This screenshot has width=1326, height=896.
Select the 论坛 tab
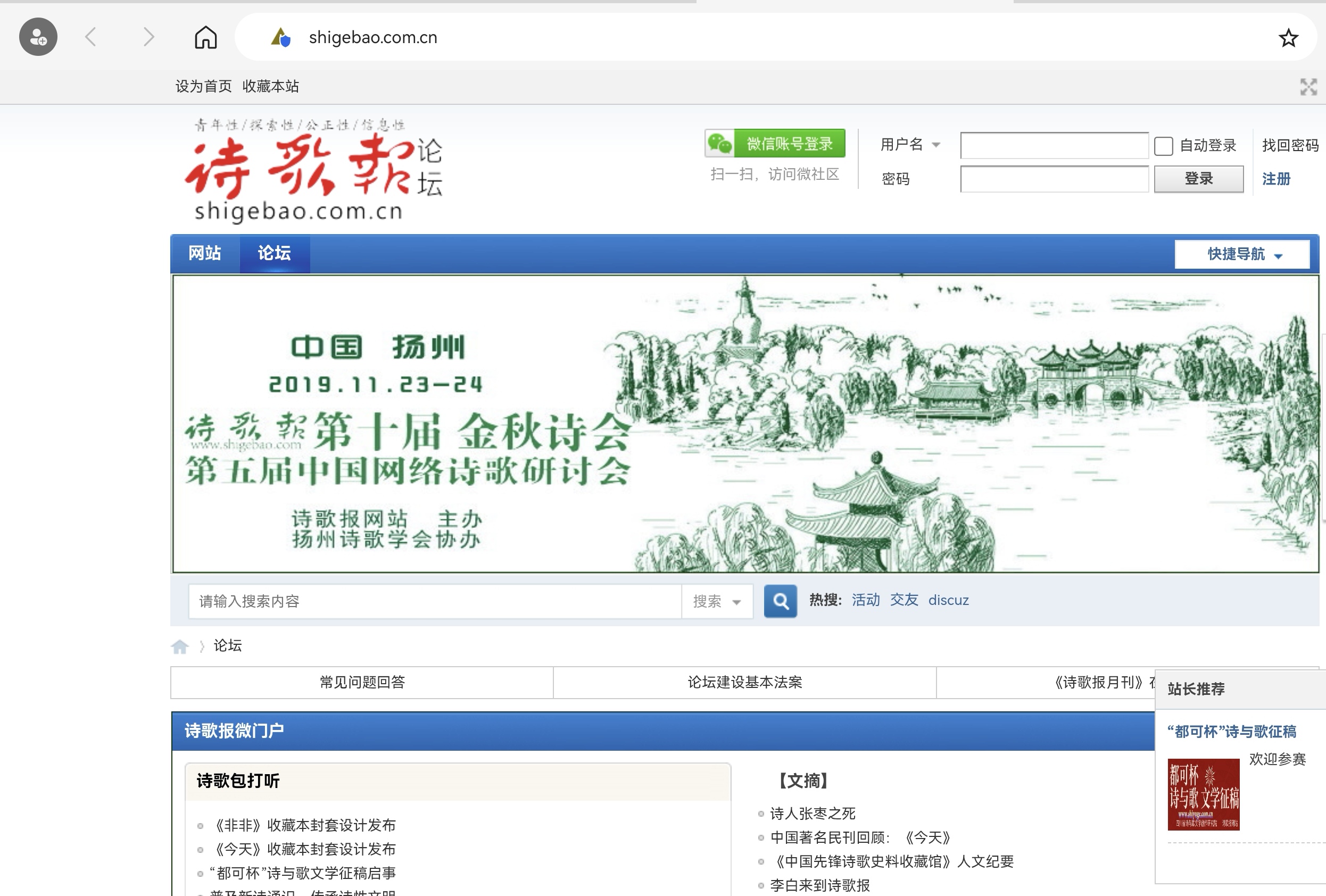click(276, 253)
